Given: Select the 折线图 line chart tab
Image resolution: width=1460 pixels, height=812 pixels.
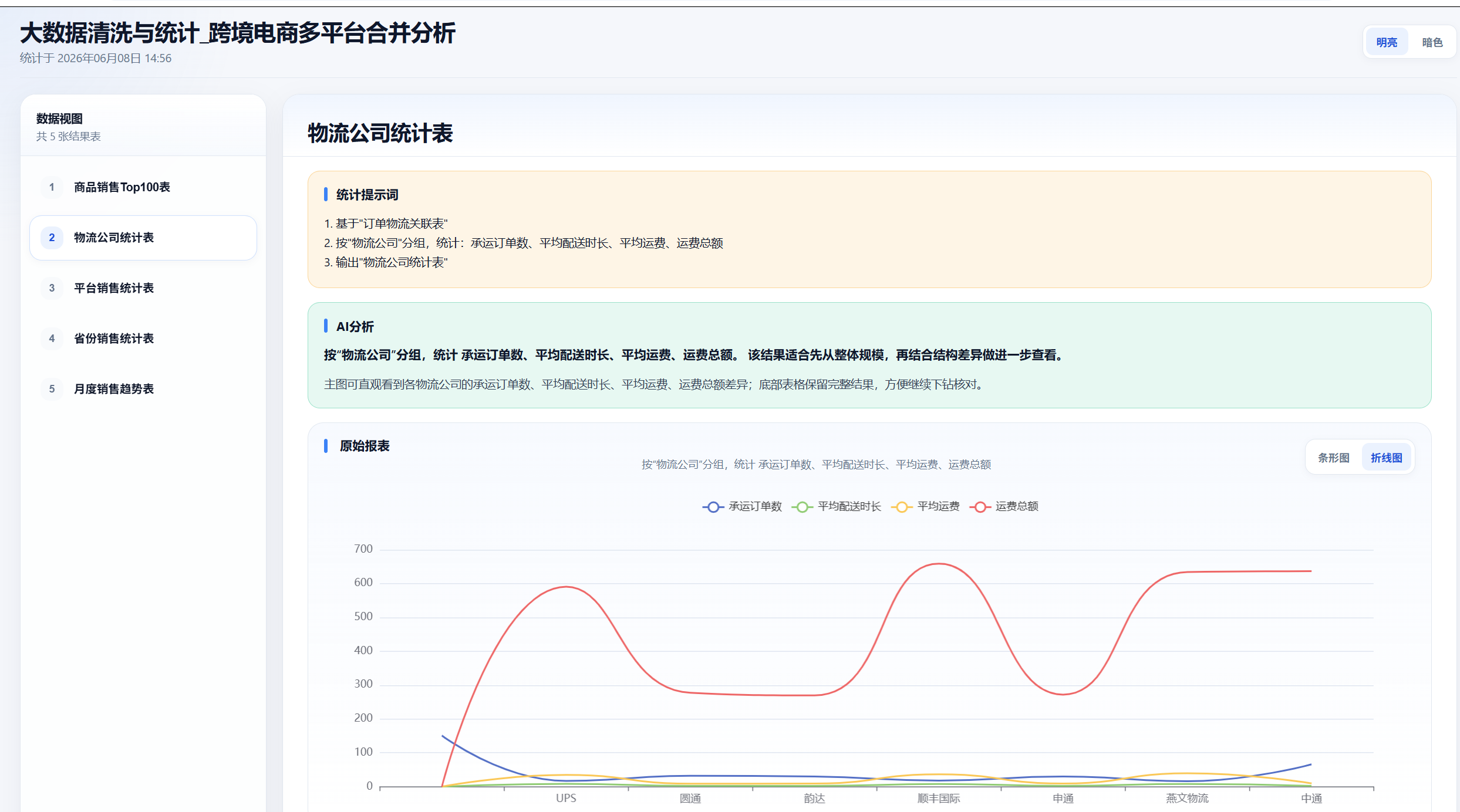Looking at the screenshot, I should coord(1386,458).
